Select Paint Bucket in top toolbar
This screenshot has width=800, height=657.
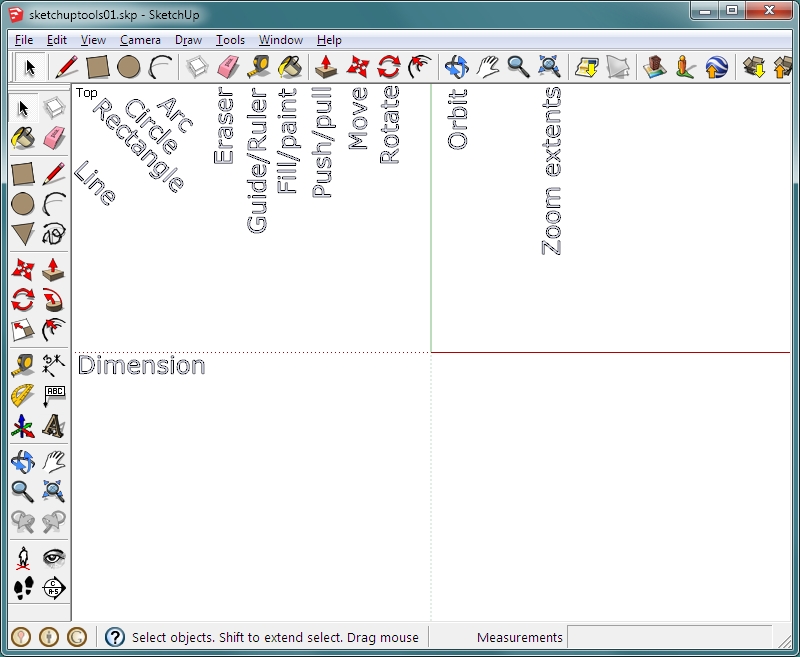point(290,67)
